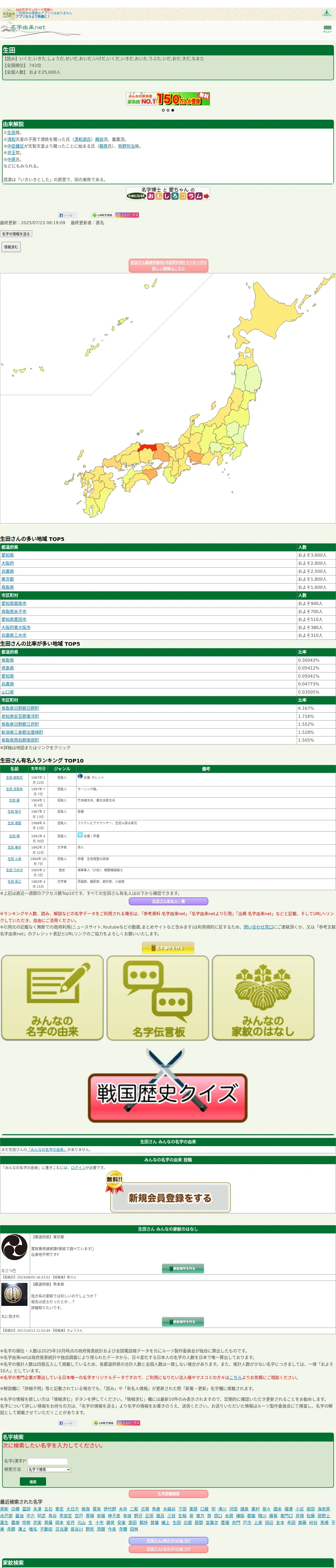Open the 生田竜聖 celebrity link
336x1568 pixels.
(x=15, y=823)
